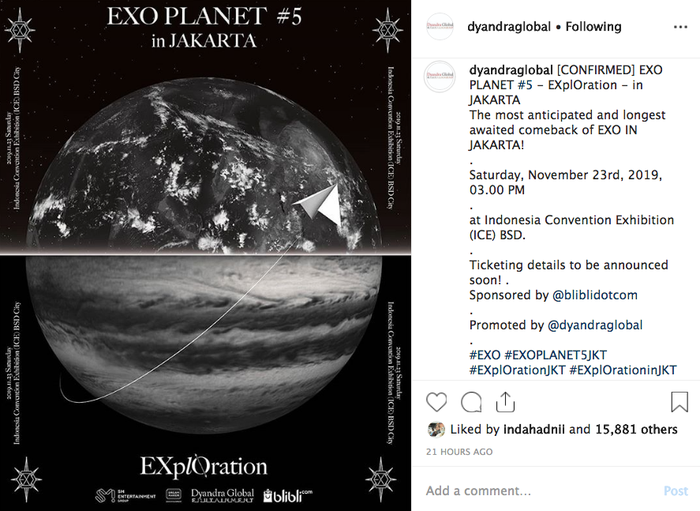The width and height of the screenshot is (700, 511).
Task: Open the #EXOPLANET5JKT hashtag
Action: click(555, 355)
